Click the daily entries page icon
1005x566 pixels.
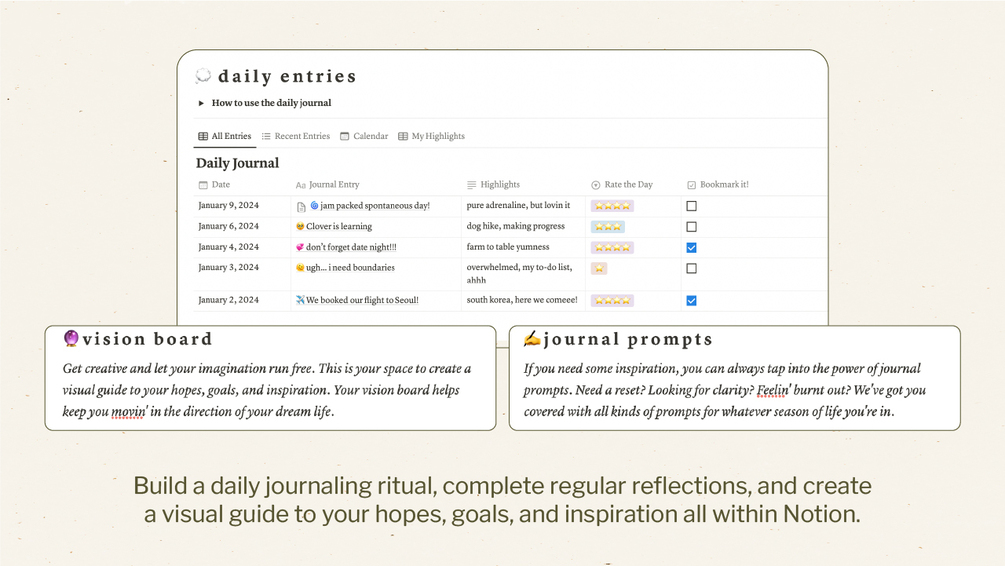pyautogui.click(x=203, y=76)
